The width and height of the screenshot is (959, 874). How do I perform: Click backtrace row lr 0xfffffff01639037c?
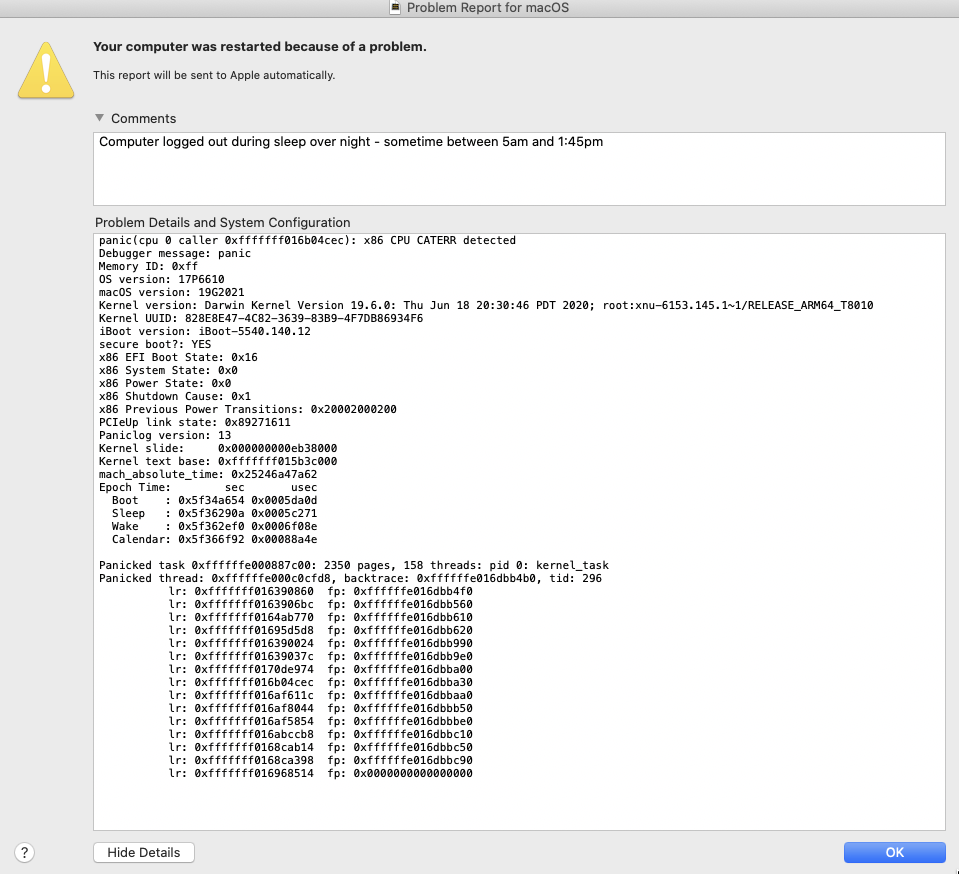(320, 656)
